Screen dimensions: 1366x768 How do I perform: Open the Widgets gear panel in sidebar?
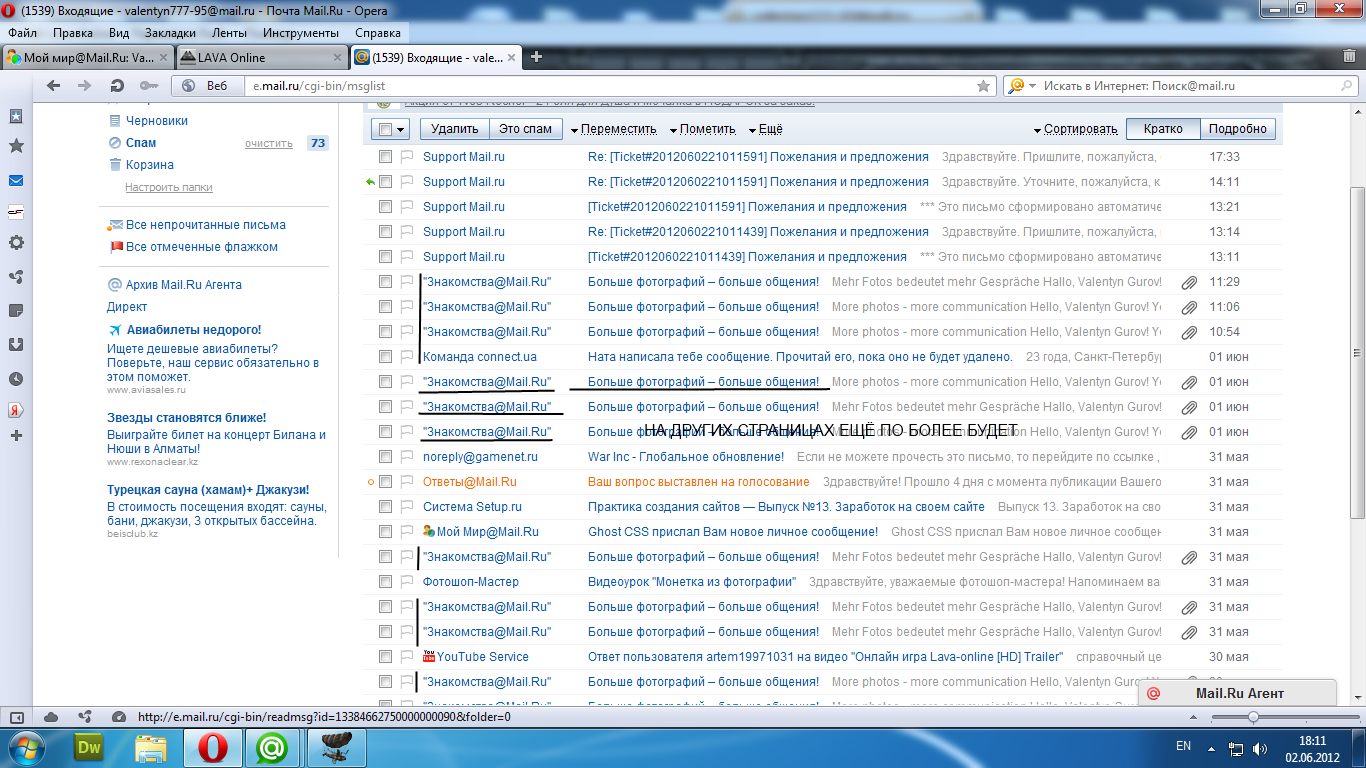(16, 242)
